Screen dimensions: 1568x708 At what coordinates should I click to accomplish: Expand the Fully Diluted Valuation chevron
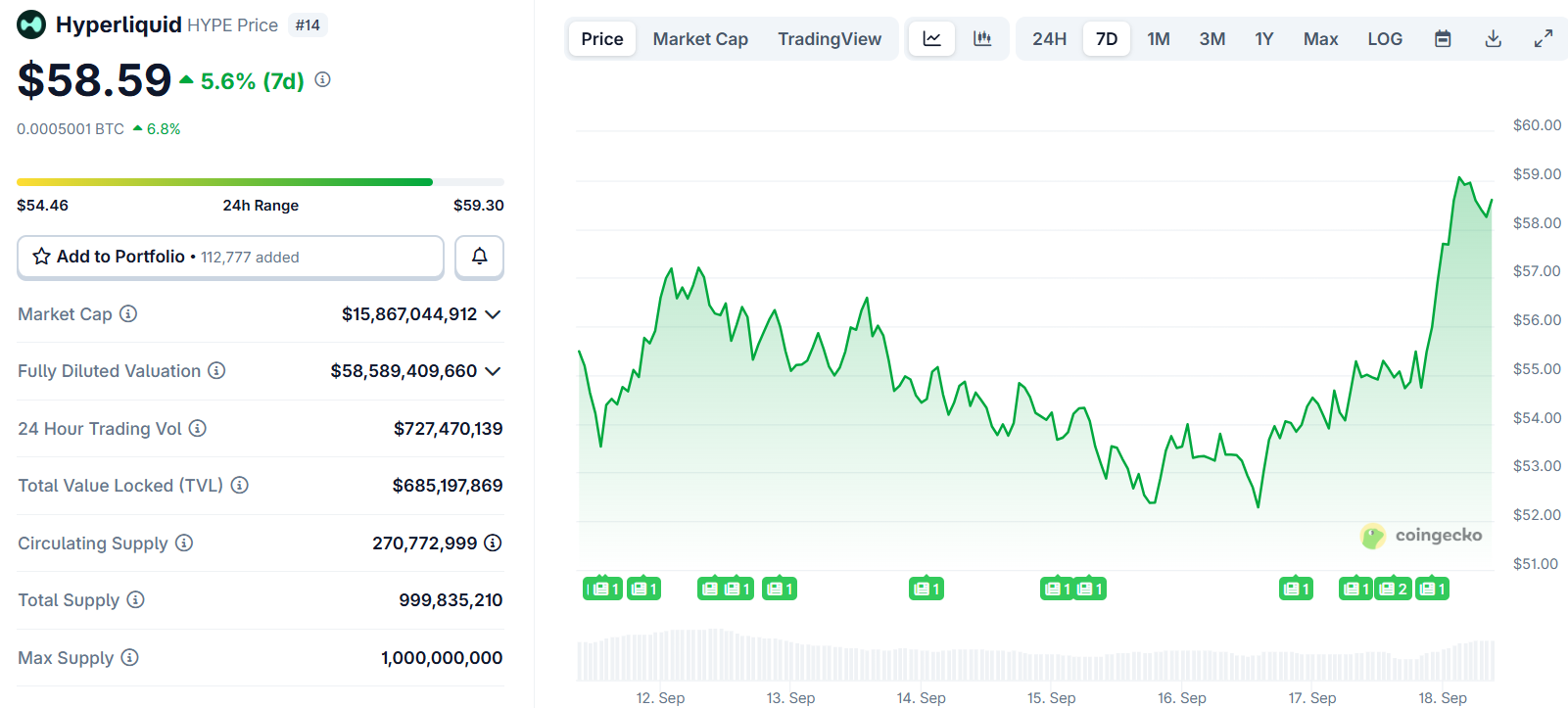pyautogui.click(x=493, y=371)
